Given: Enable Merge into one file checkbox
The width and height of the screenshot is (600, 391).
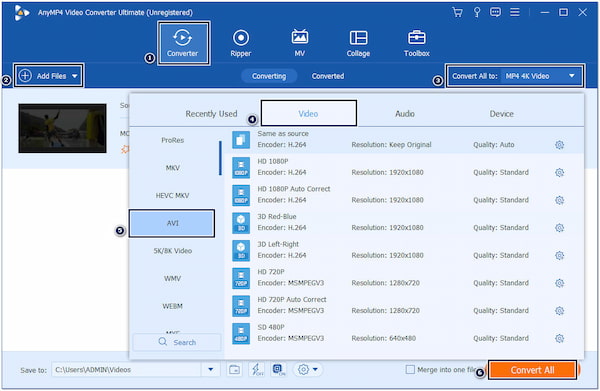Looking at the screenshot, I should click(410, 370).
